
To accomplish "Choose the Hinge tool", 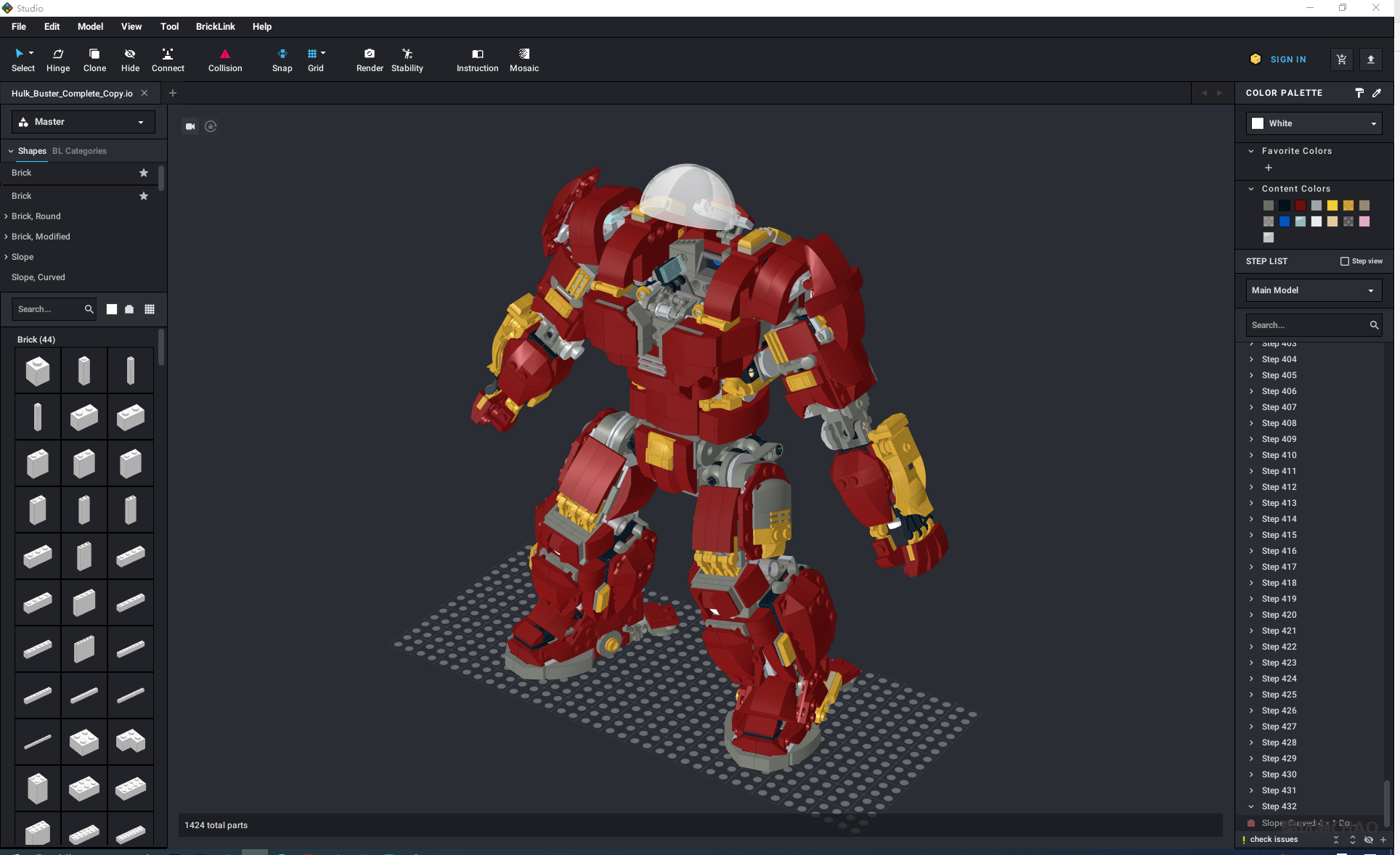I will (x=58, y=60).
